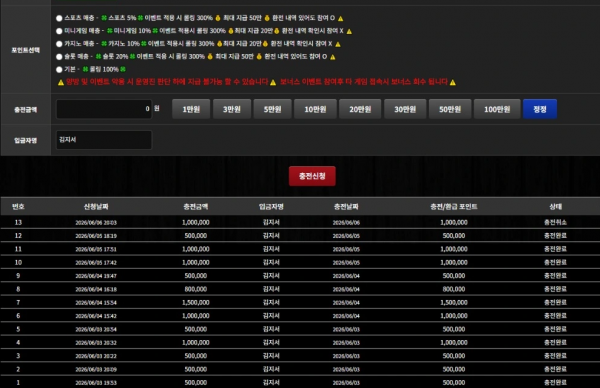The height and width of the screenshot is (388, 600).
Task: Click the 충전완료 status in row 2
Action: [x=556, y=369]
